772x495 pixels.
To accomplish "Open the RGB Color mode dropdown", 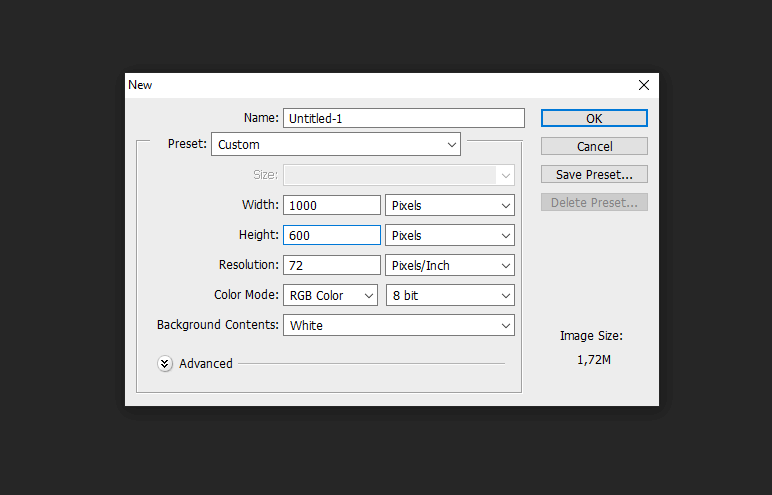I will (330, 296).
